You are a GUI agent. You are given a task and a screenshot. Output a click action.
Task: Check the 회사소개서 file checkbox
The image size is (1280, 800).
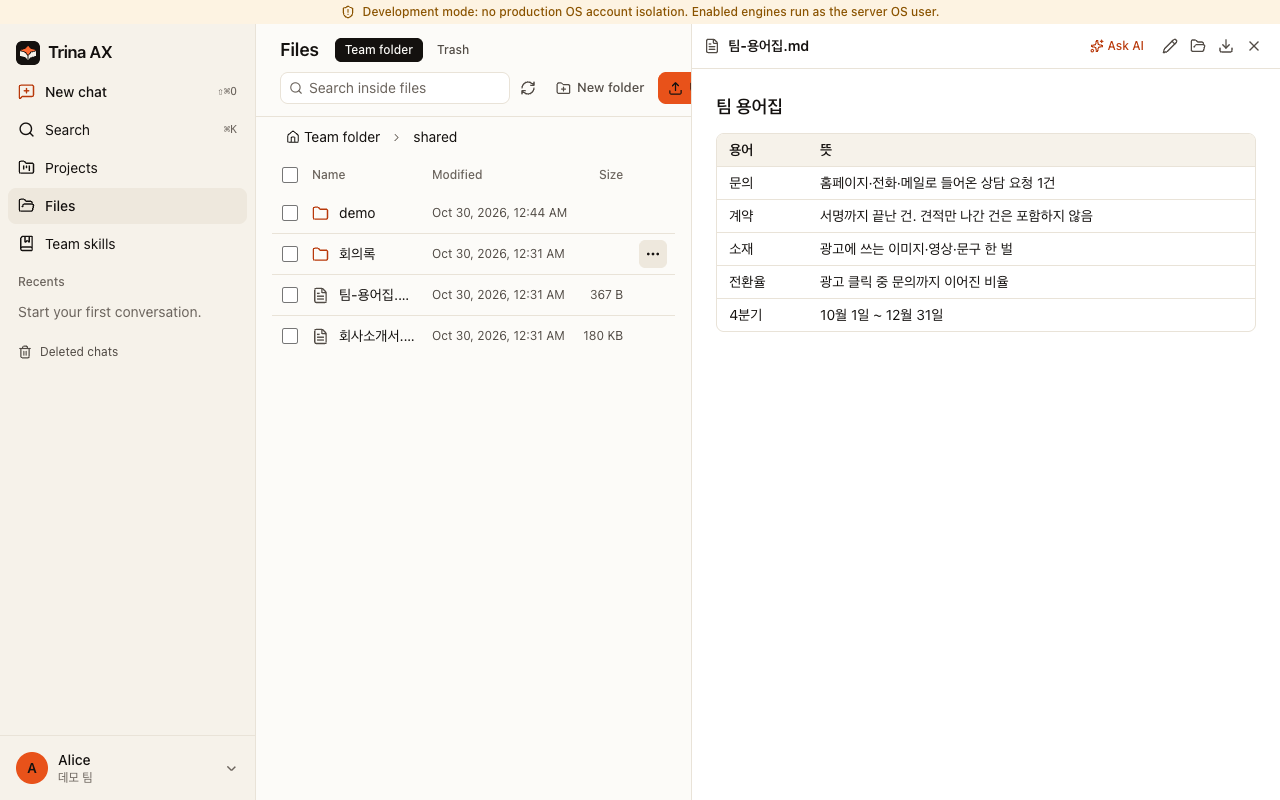tap(290, 336)
